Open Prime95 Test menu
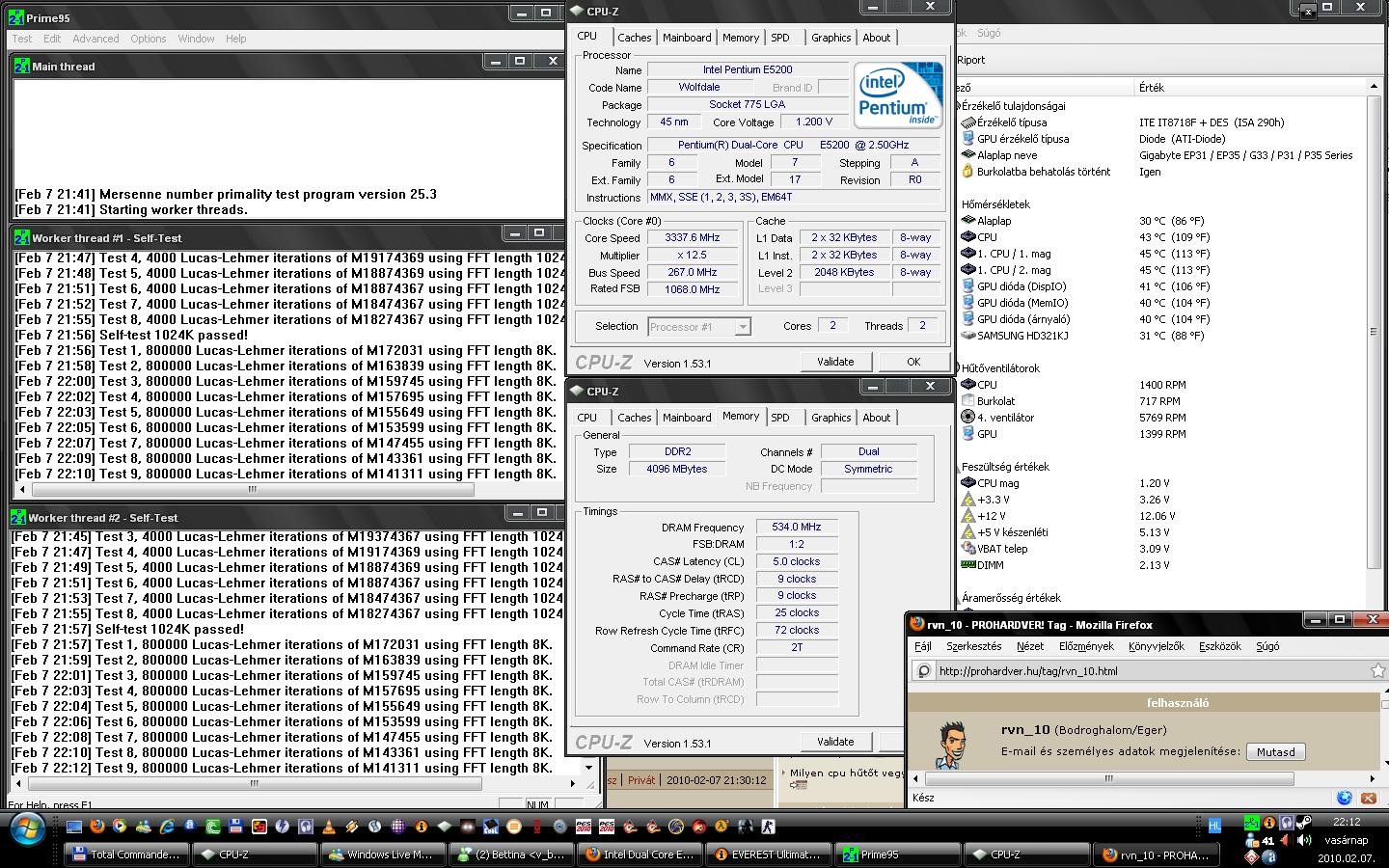 coord(21,39)
